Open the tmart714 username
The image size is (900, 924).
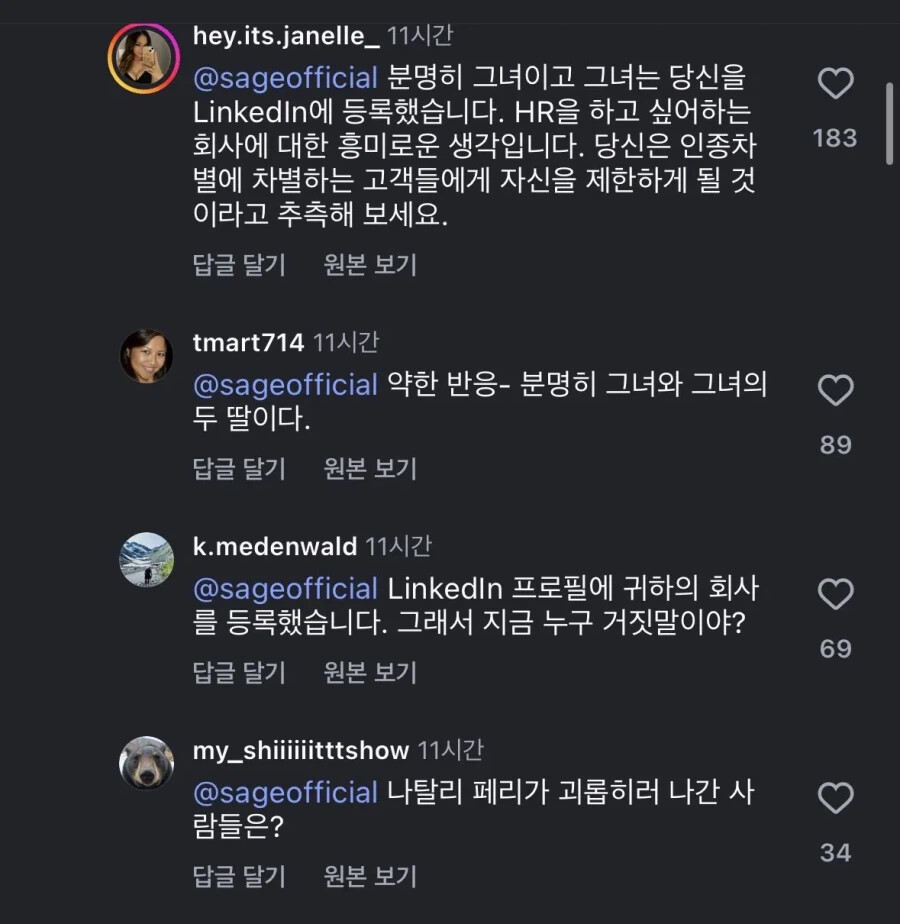[x=248, y=343]
